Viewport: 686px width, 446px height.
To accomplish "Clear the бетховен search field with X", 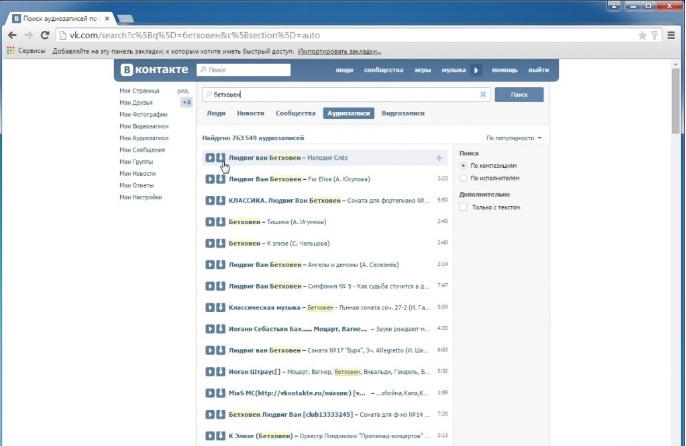I will click(x=485, y=94).
